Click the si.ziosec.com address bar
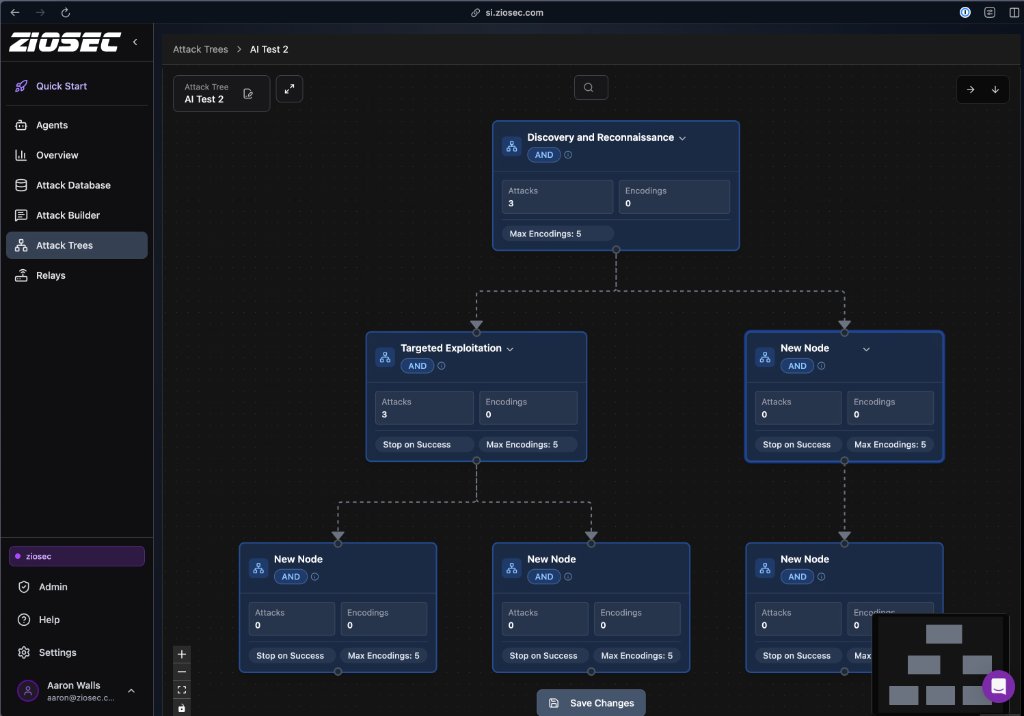1024x716 pixels. click(507, 12)
